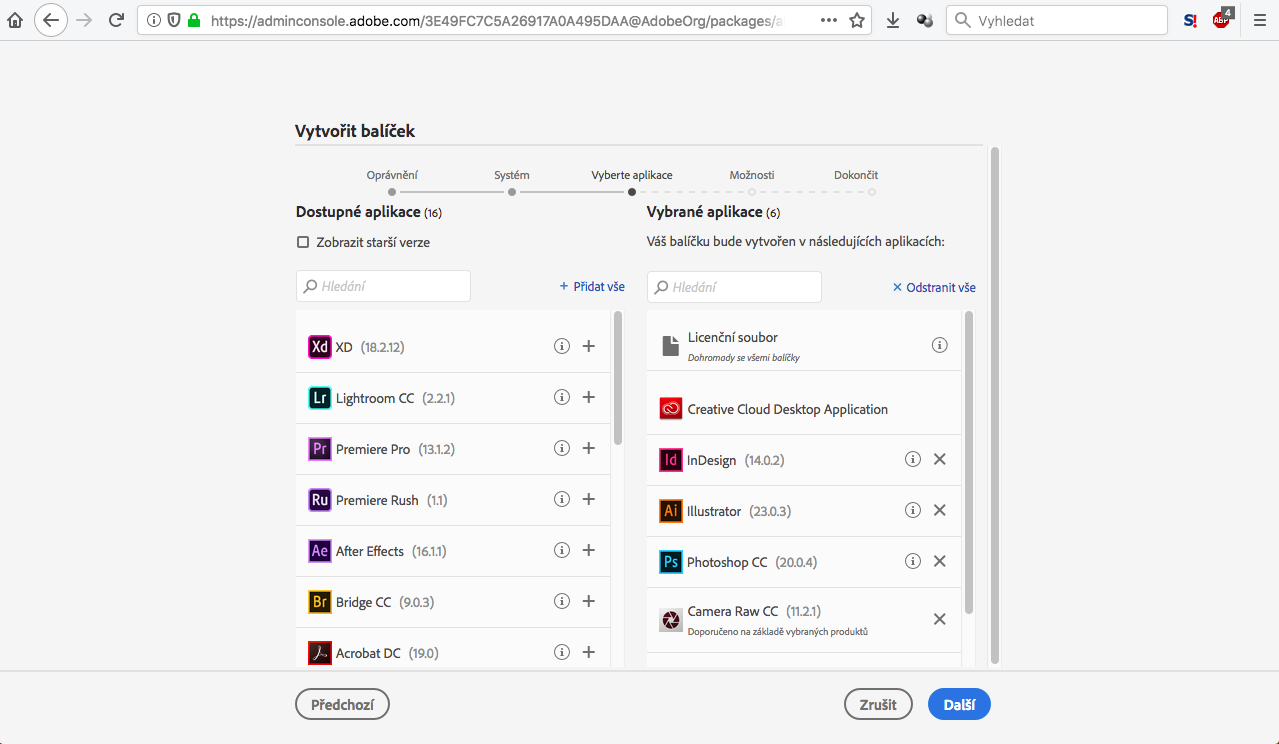
Task: Click the dialog's outer scrollbar
Action: pyautogui.click(x=994, y=404)
